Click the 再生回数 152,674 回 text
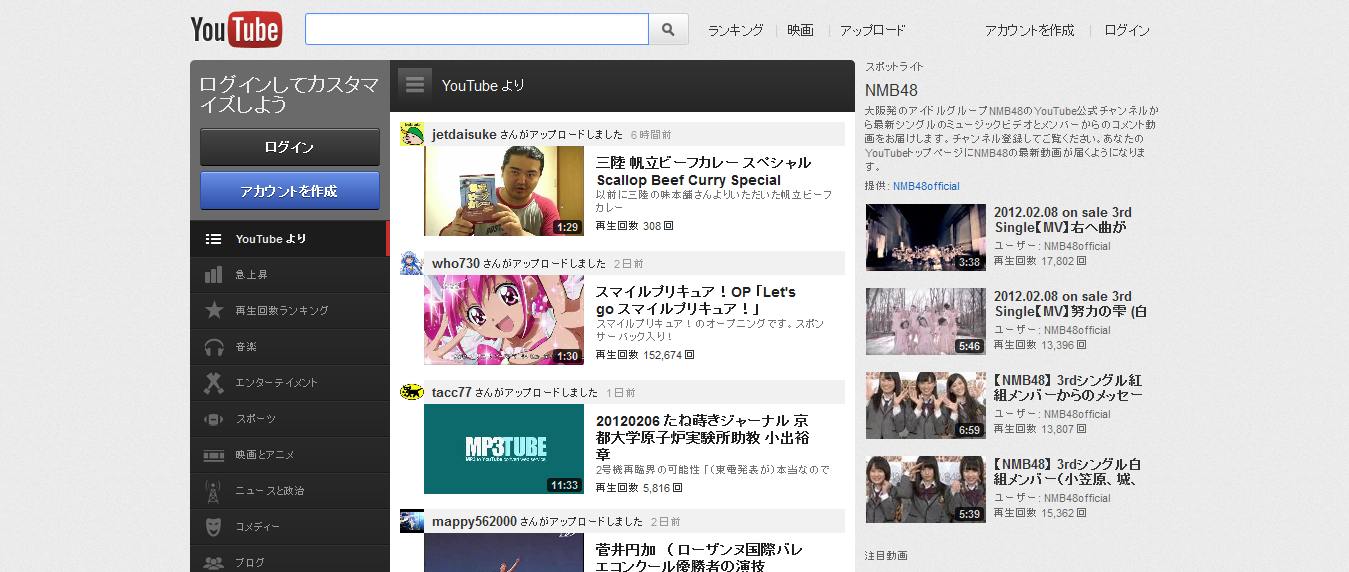This screenshot has width=1349, height=572. [x=645, y=355]
